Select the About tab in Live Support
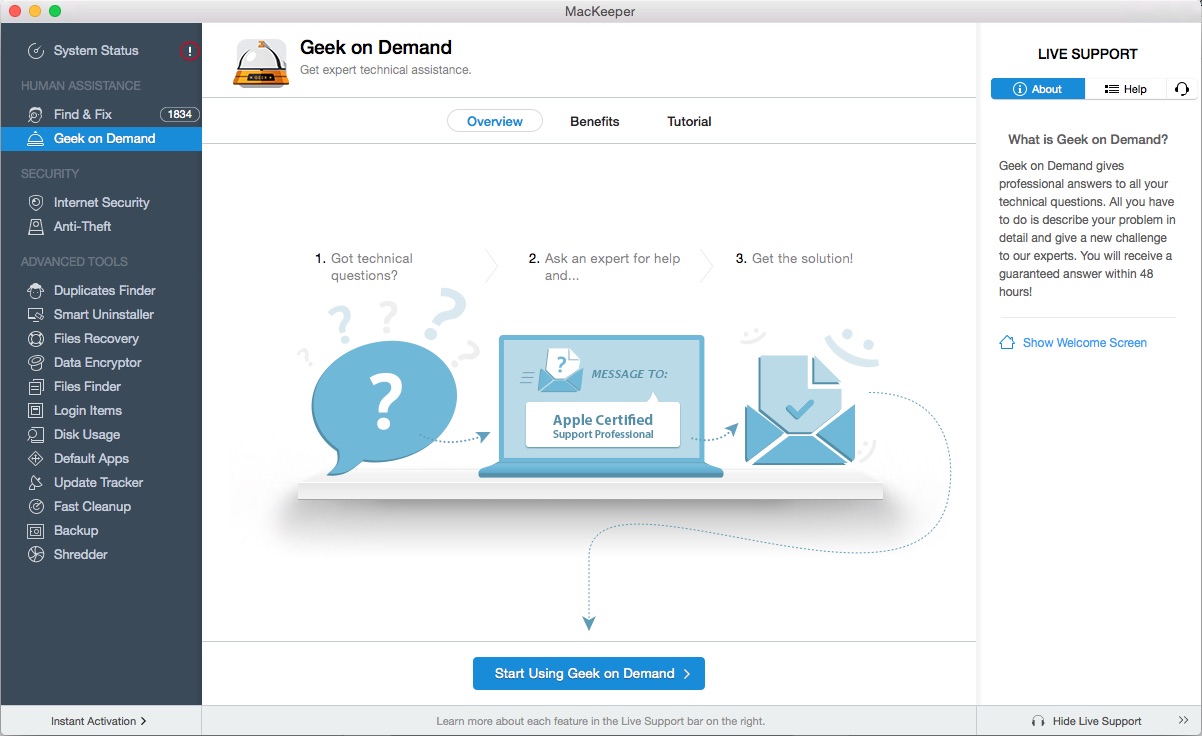Image resolution: width=1202 pixels, height=736 pixels. tap(1038, 89)
